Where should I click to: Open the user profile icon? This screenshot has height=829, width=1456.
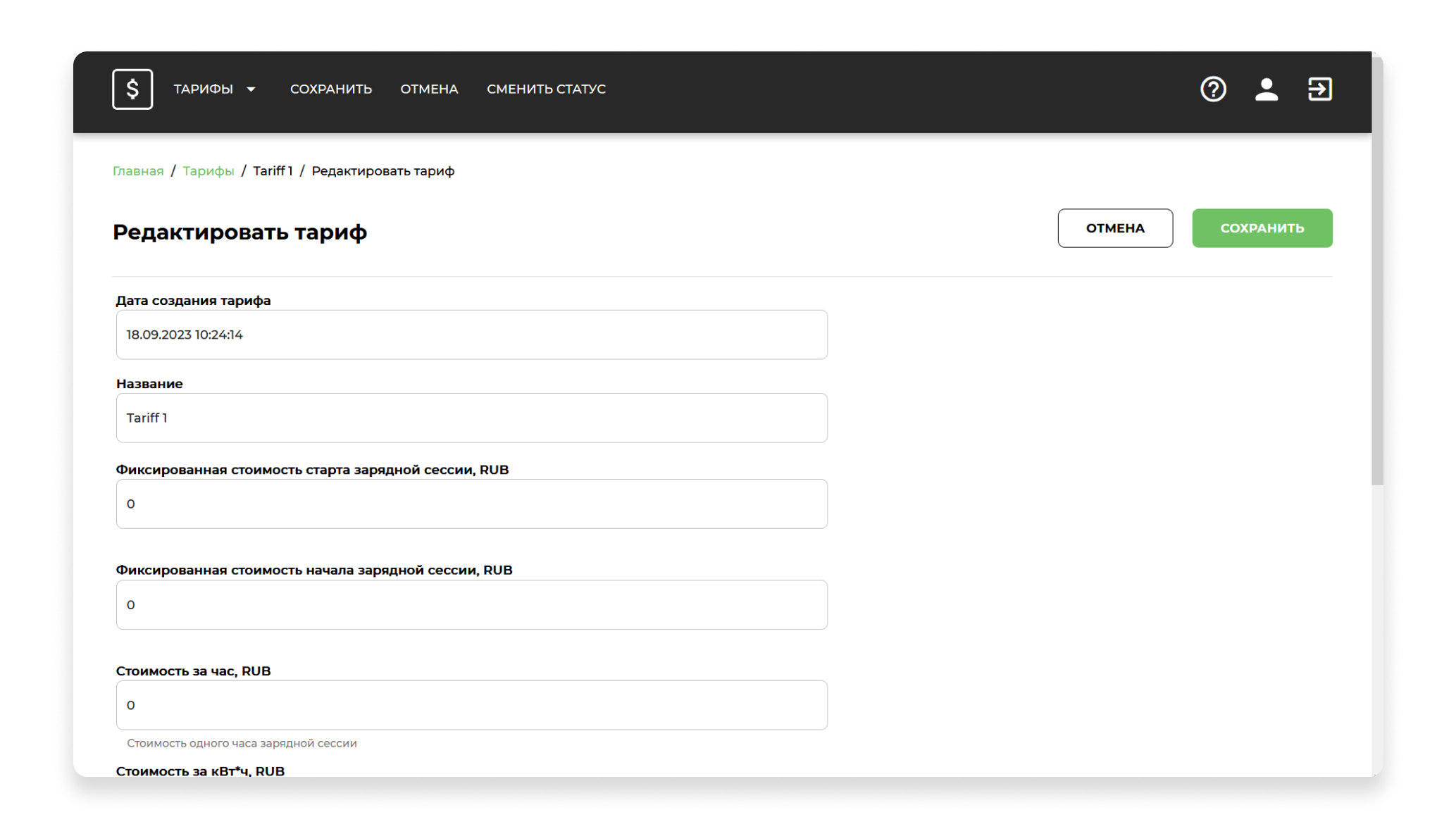click(x=1267, y=89)
